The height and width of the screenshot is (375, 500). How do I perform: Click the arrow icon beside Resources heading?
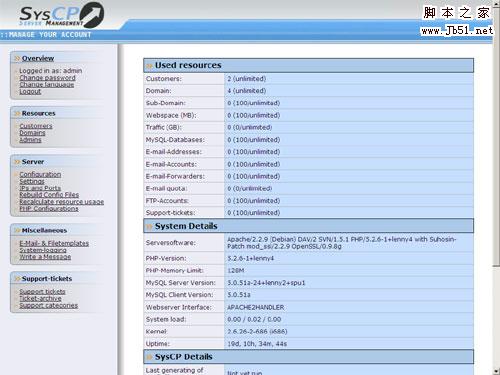pos(17,113)
